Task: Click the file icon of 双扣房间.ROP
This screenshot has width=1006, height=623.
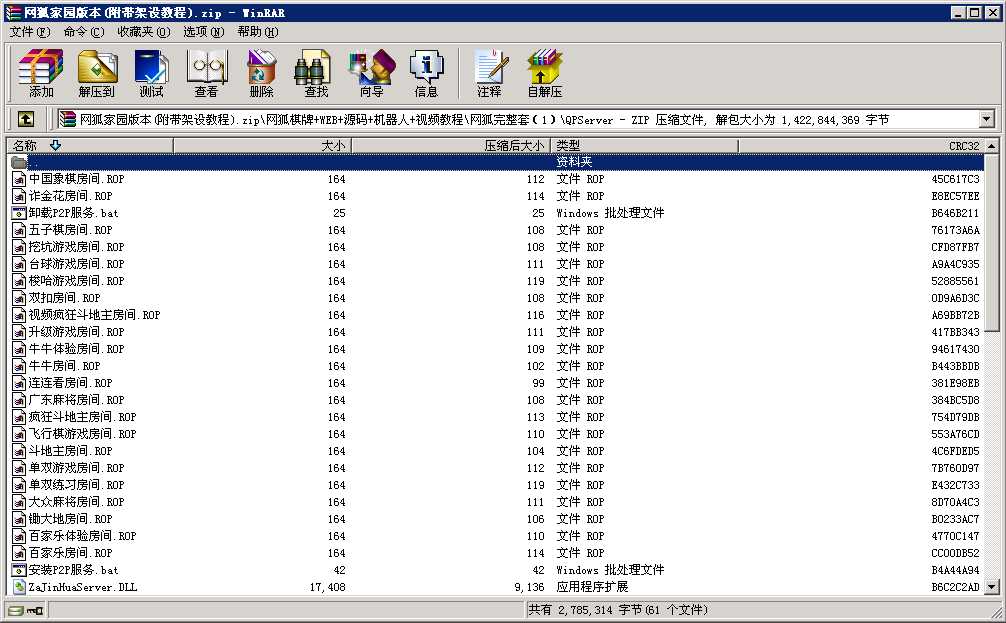Action: [19, 298]
